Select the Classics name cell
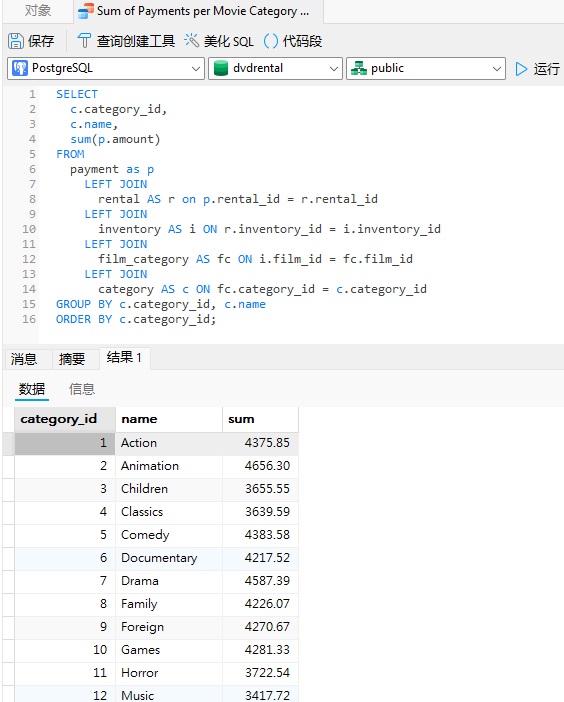Viewport: 564px width, 702px height. pos(169,512)
